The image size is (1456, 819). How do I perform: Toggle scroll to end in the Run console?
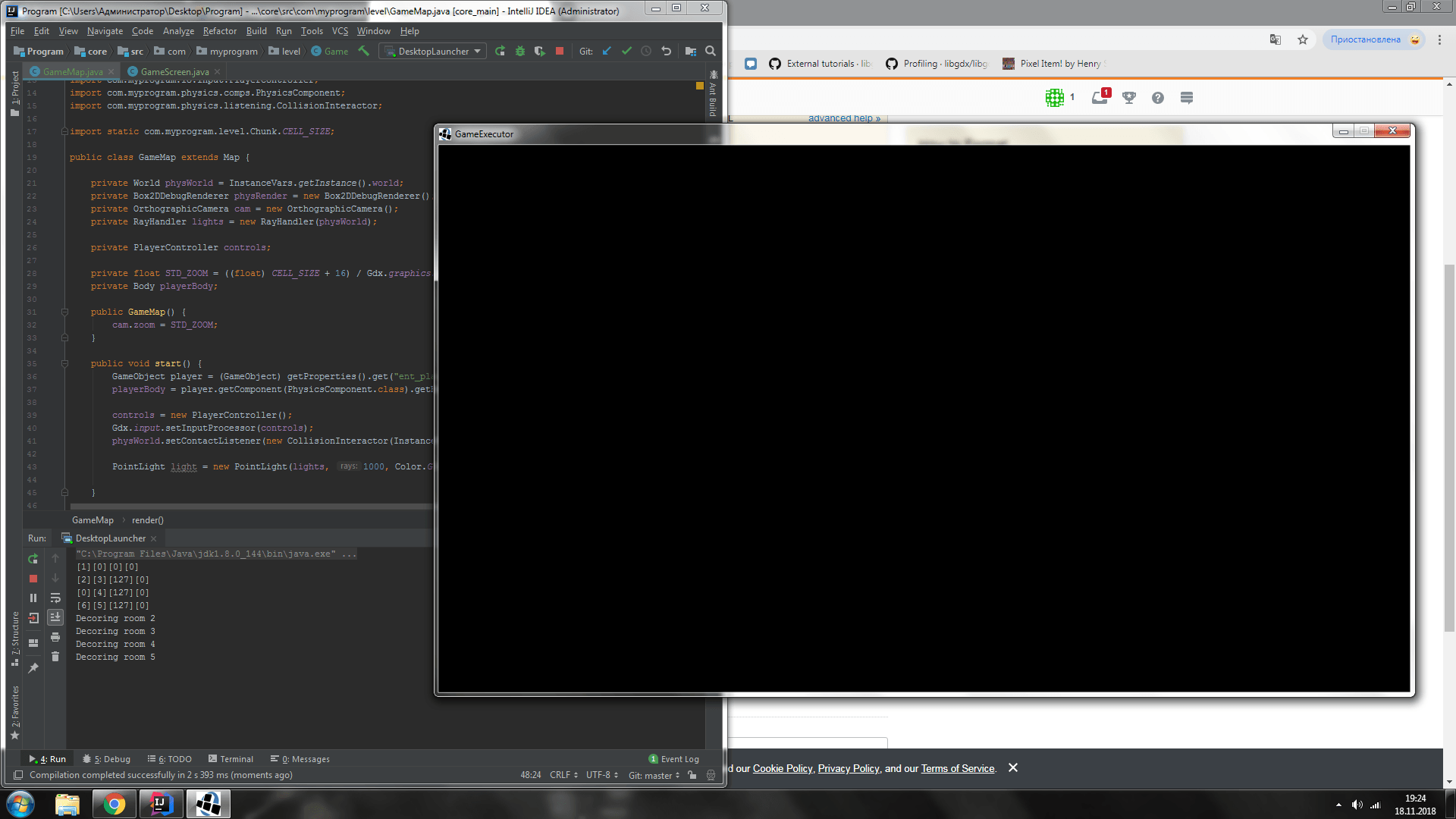(55, 617)
